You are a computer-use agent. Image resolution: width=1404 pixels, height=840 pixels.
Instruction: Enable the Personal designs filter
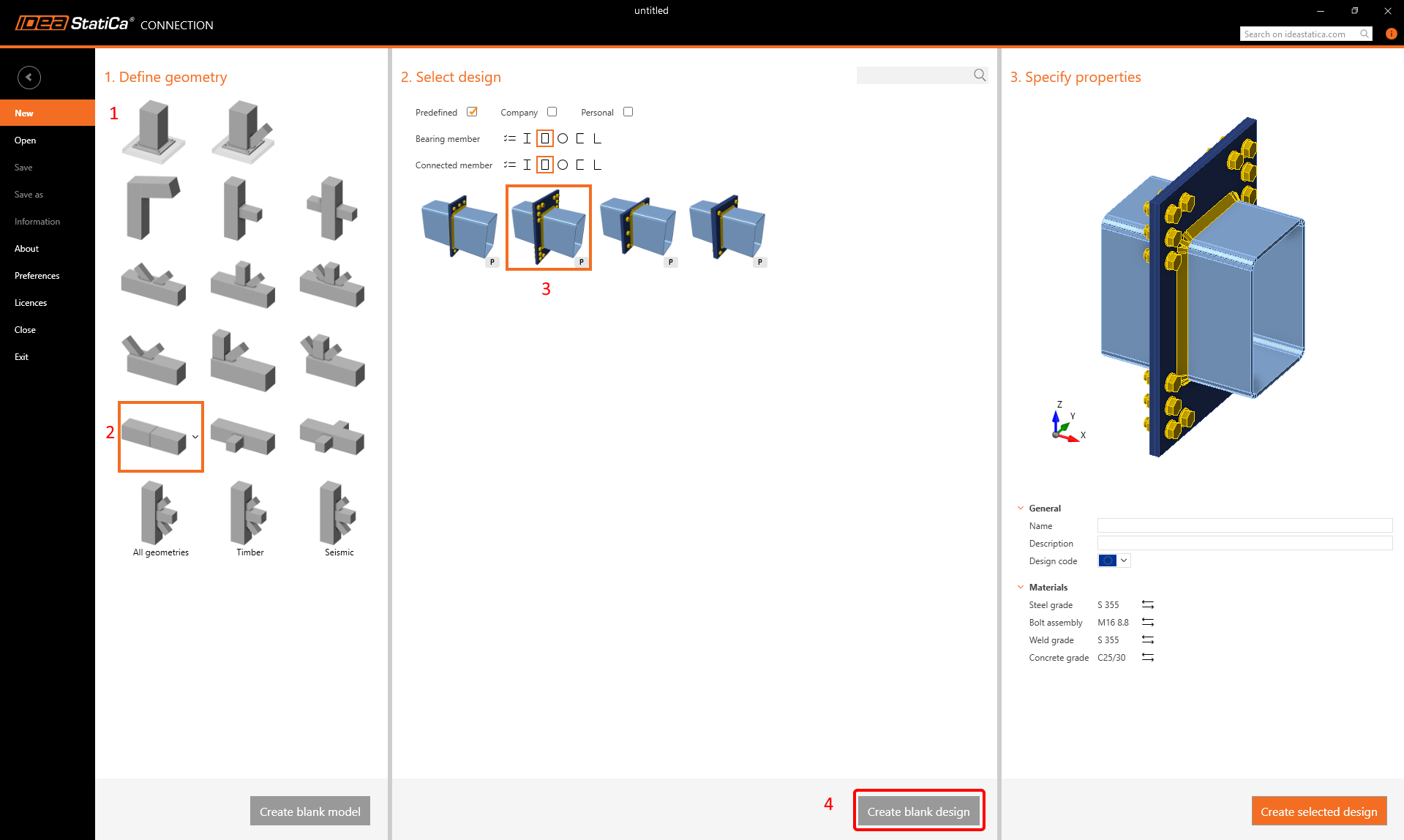pos(628,111)
